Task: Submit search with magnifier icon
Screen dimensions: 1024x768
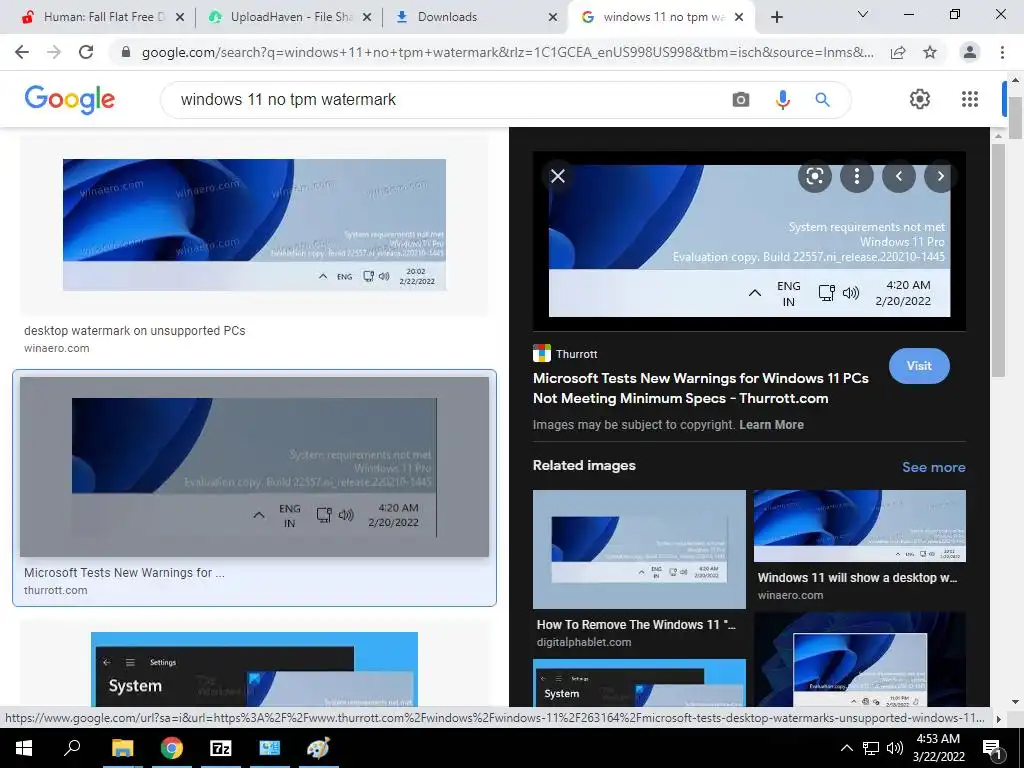Action: (x=822, y=99)
